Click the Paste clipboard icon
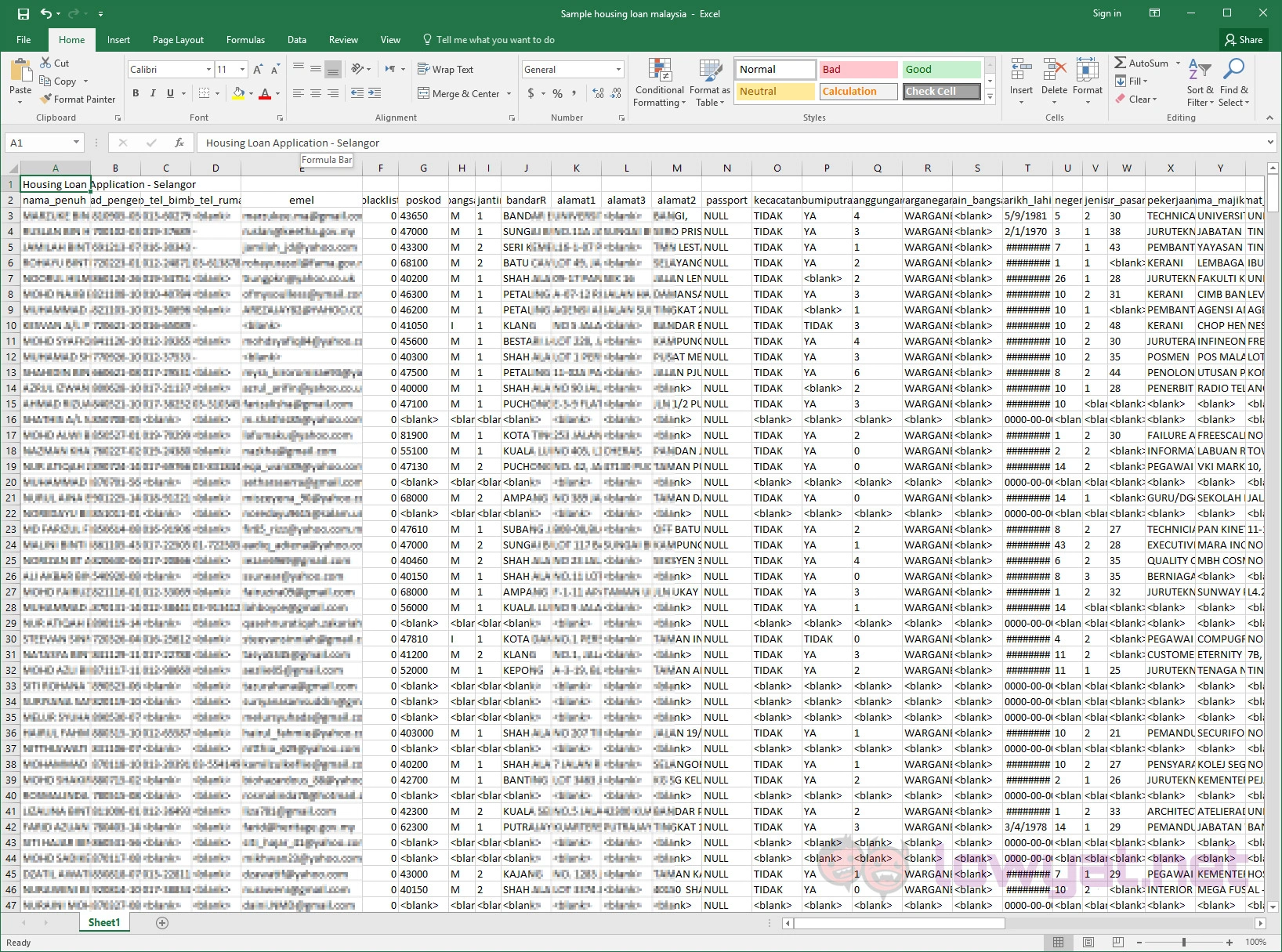1282x952 pixels. point(20,71)
